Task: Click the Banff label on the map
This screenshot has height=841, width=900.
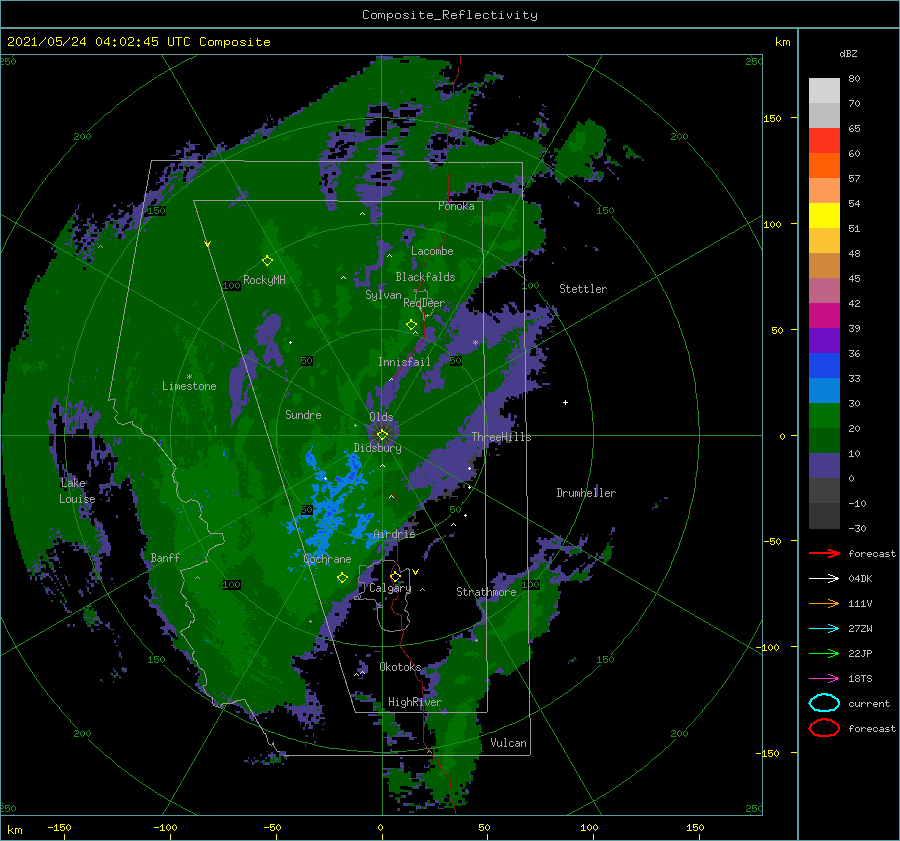Action: click(165, 557)
